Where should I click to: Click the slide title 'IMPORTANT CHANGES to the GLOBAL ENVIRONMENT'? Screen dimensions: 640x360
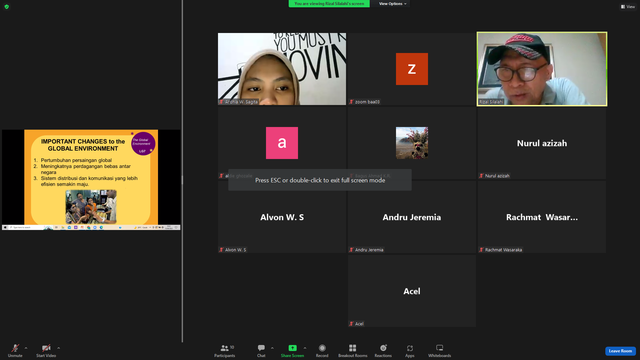pos(83,145)
